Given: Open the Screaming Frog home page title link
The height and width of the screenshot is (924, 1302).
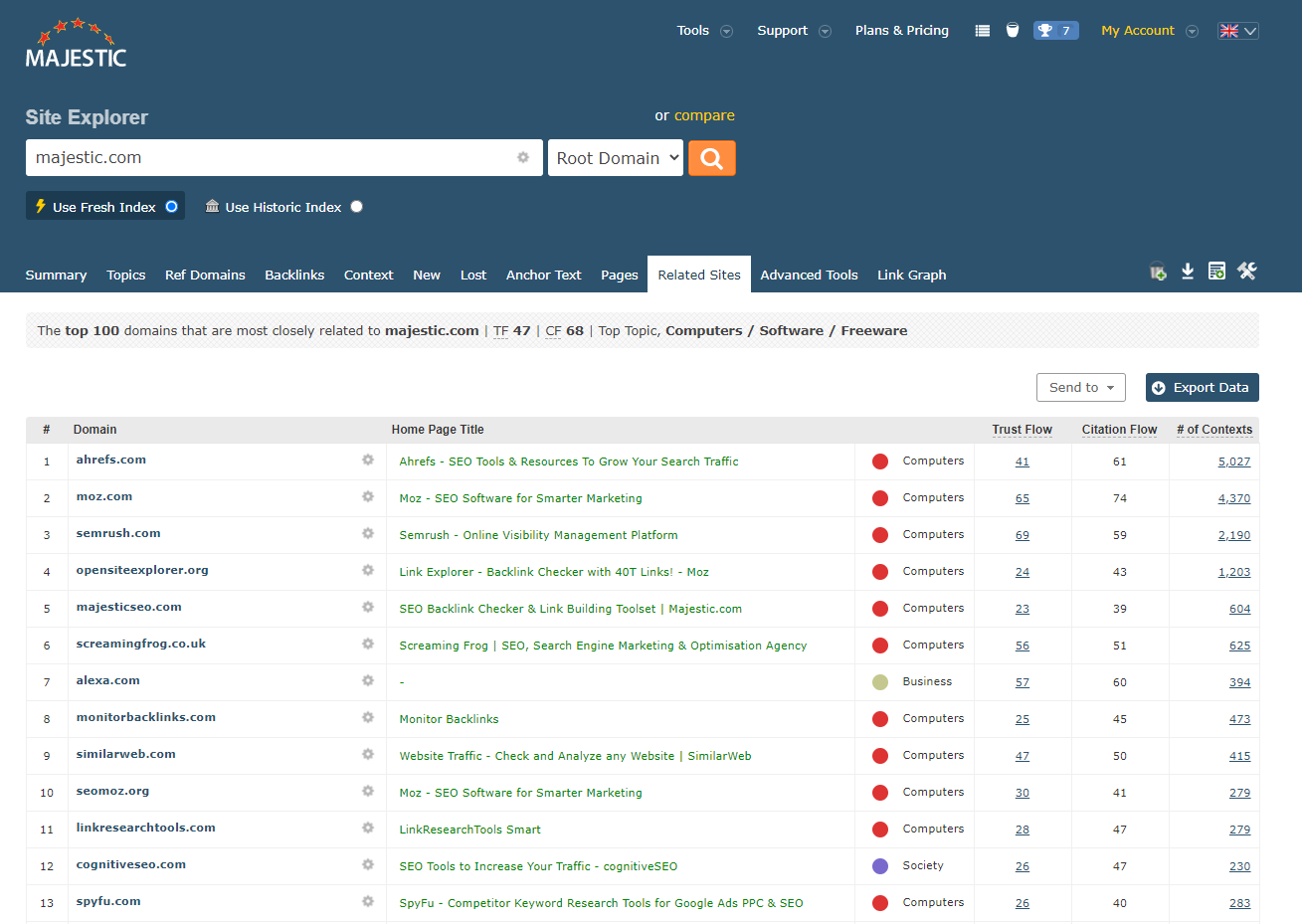Looking at the screenshot, I should pos(603,646).
